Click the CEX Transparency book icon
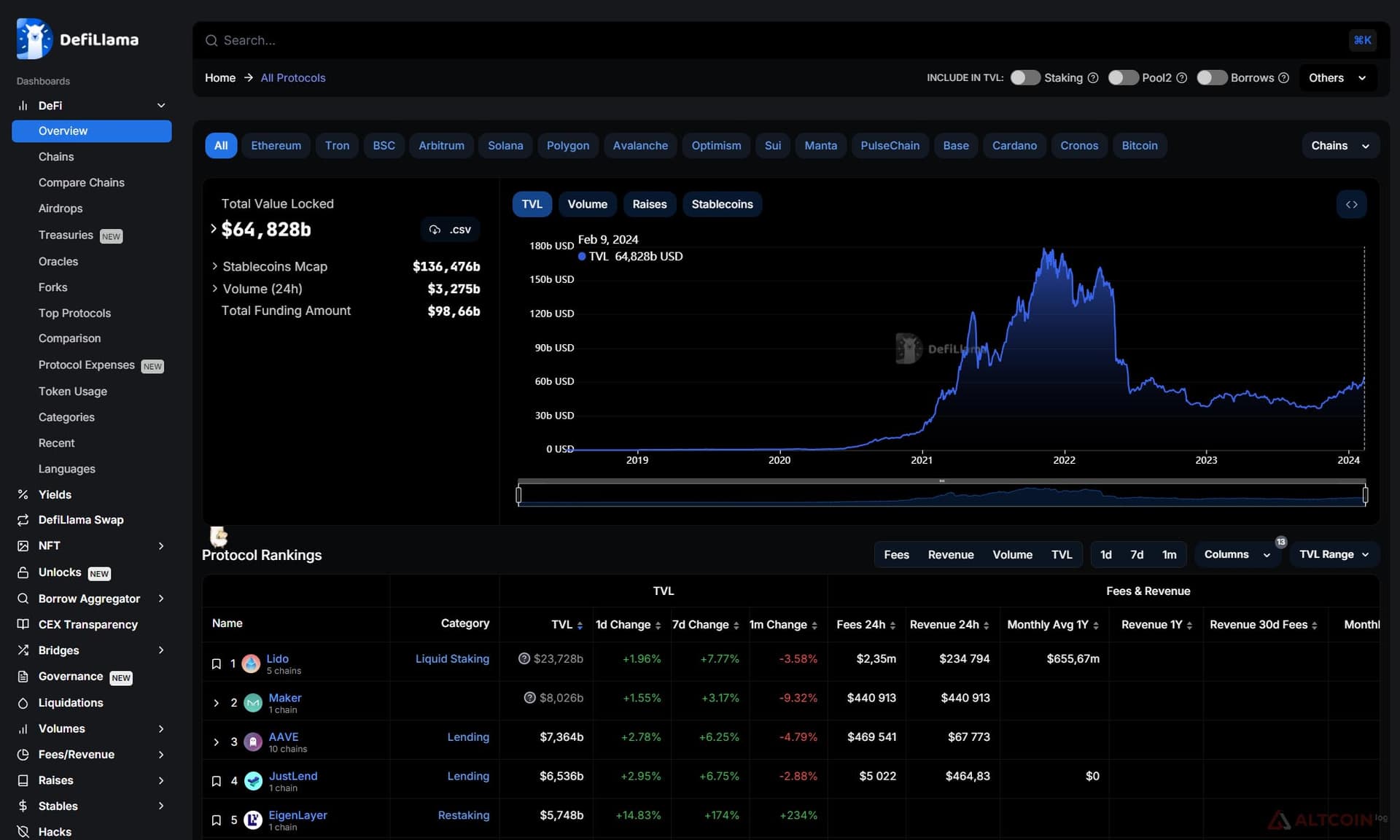 [23, 624]
